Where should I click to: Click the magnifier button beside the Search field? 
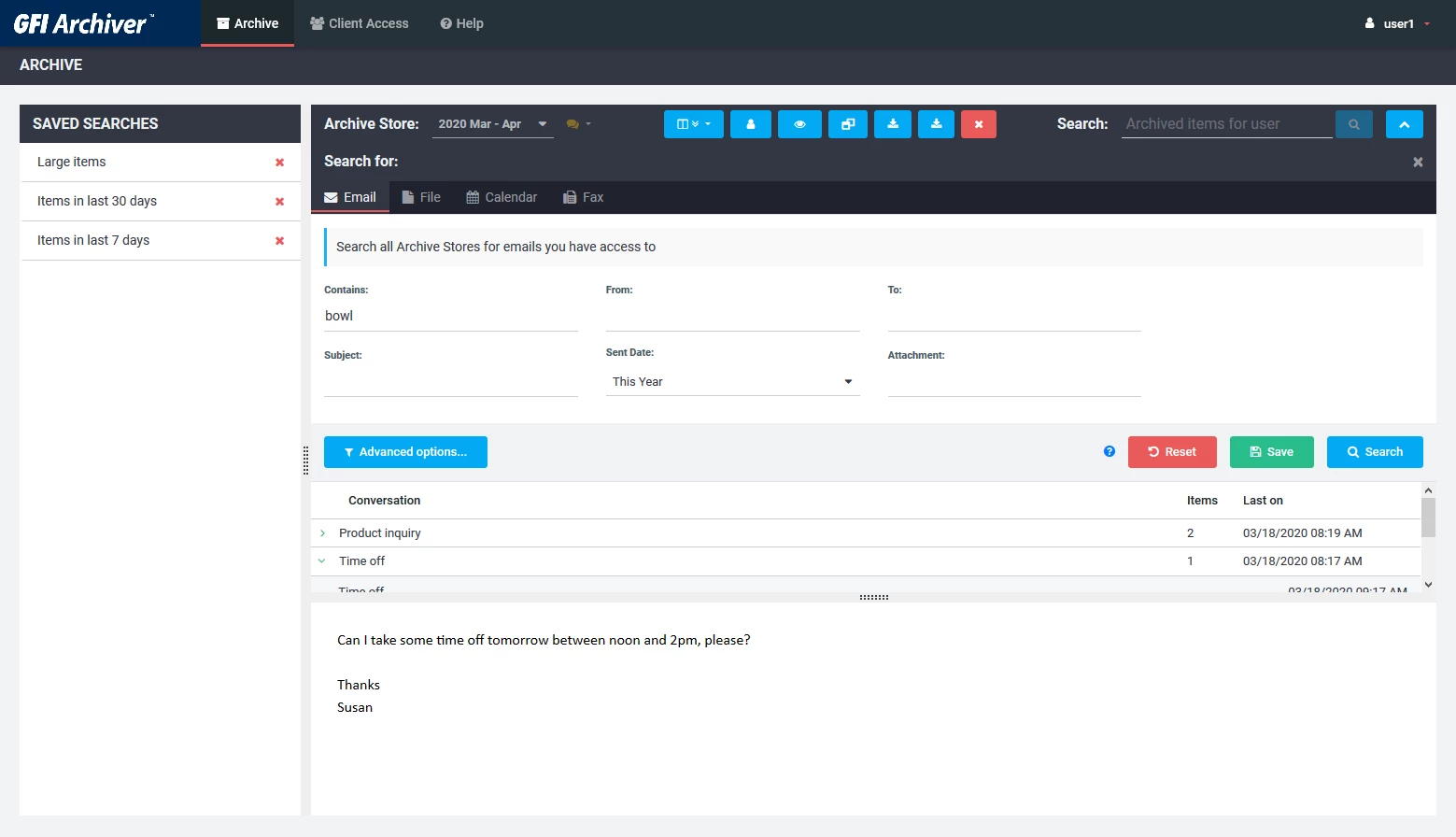1353,124
